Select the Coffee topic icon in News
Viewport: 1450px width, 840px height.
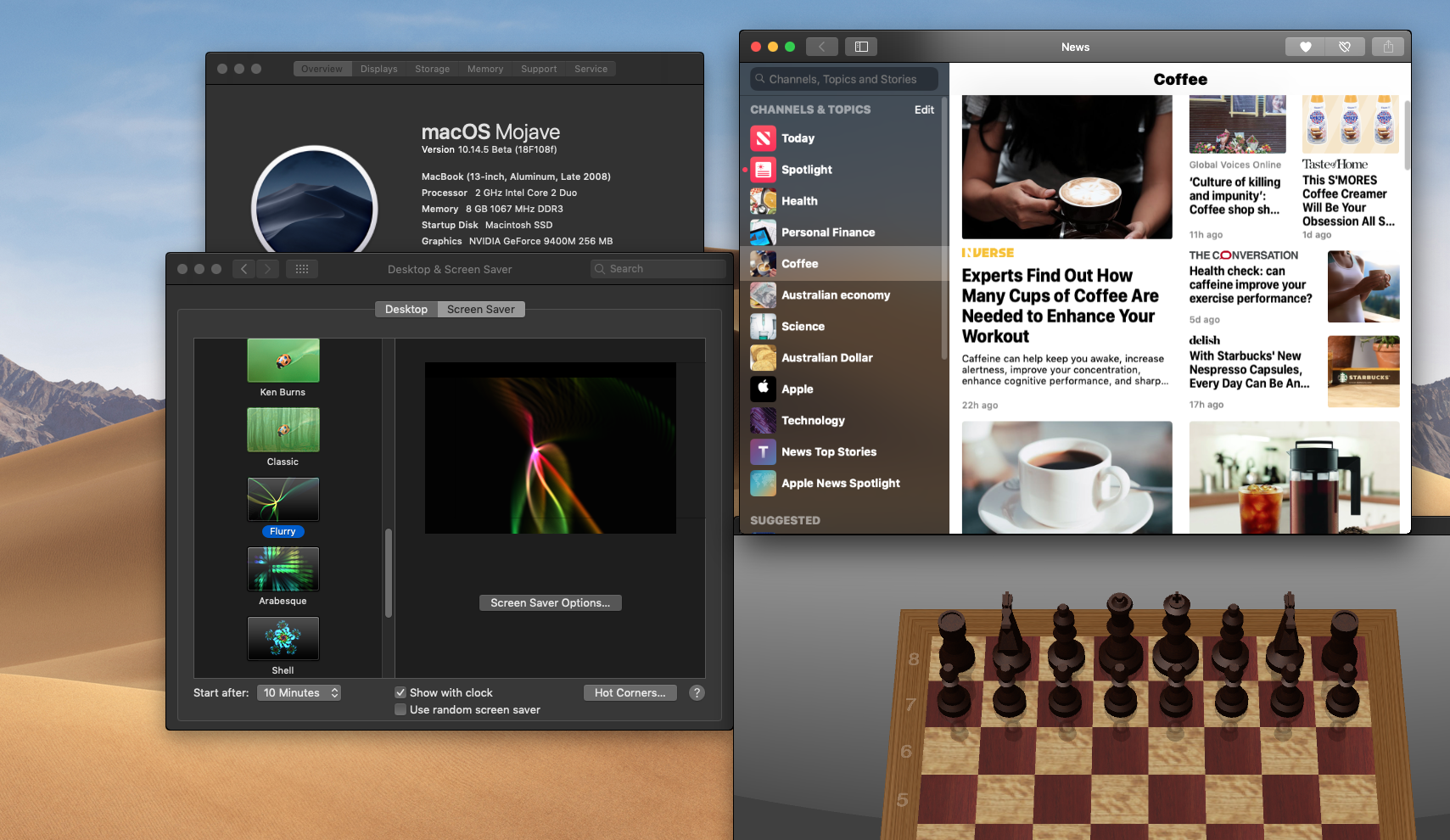click(763, 264)
